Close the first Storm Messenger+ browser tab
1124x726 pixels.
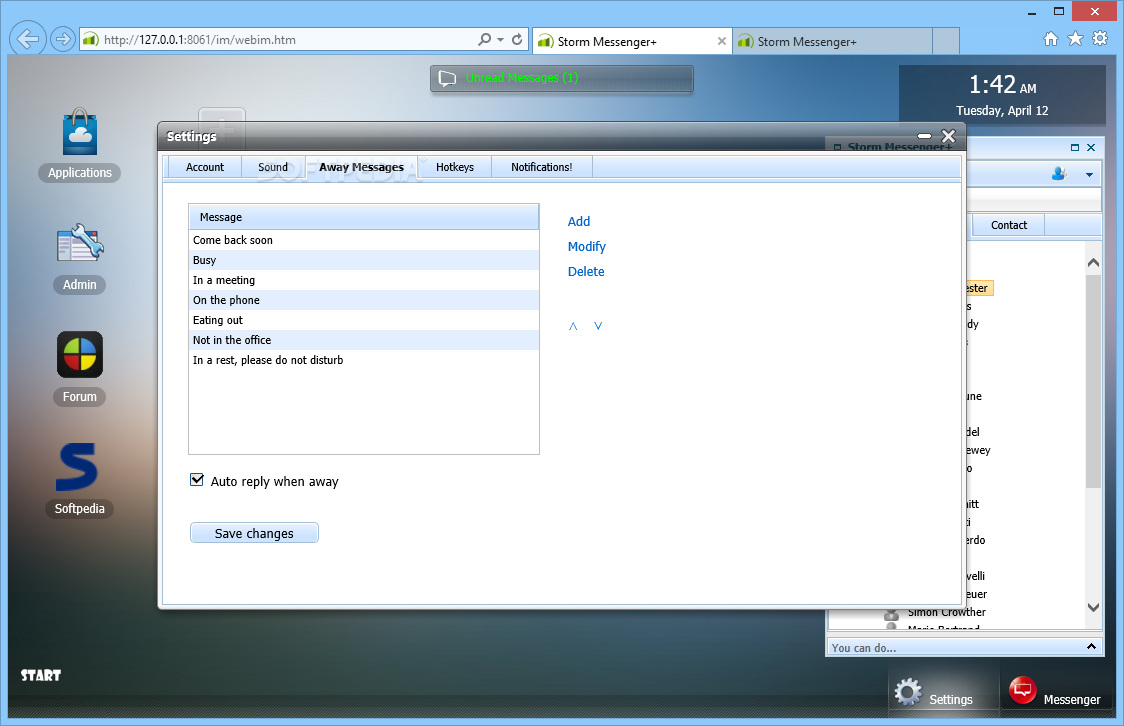(721, 42)
